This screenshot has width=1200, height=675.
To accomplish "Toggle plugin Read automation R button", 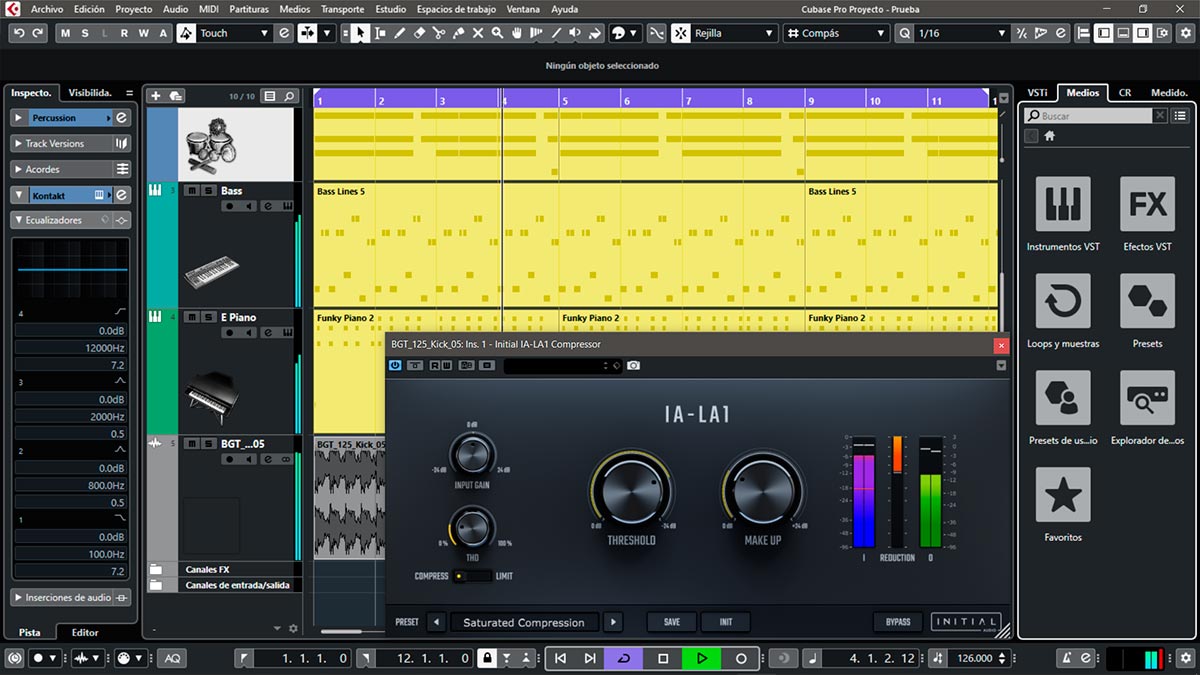I will [x=435, y=366].
